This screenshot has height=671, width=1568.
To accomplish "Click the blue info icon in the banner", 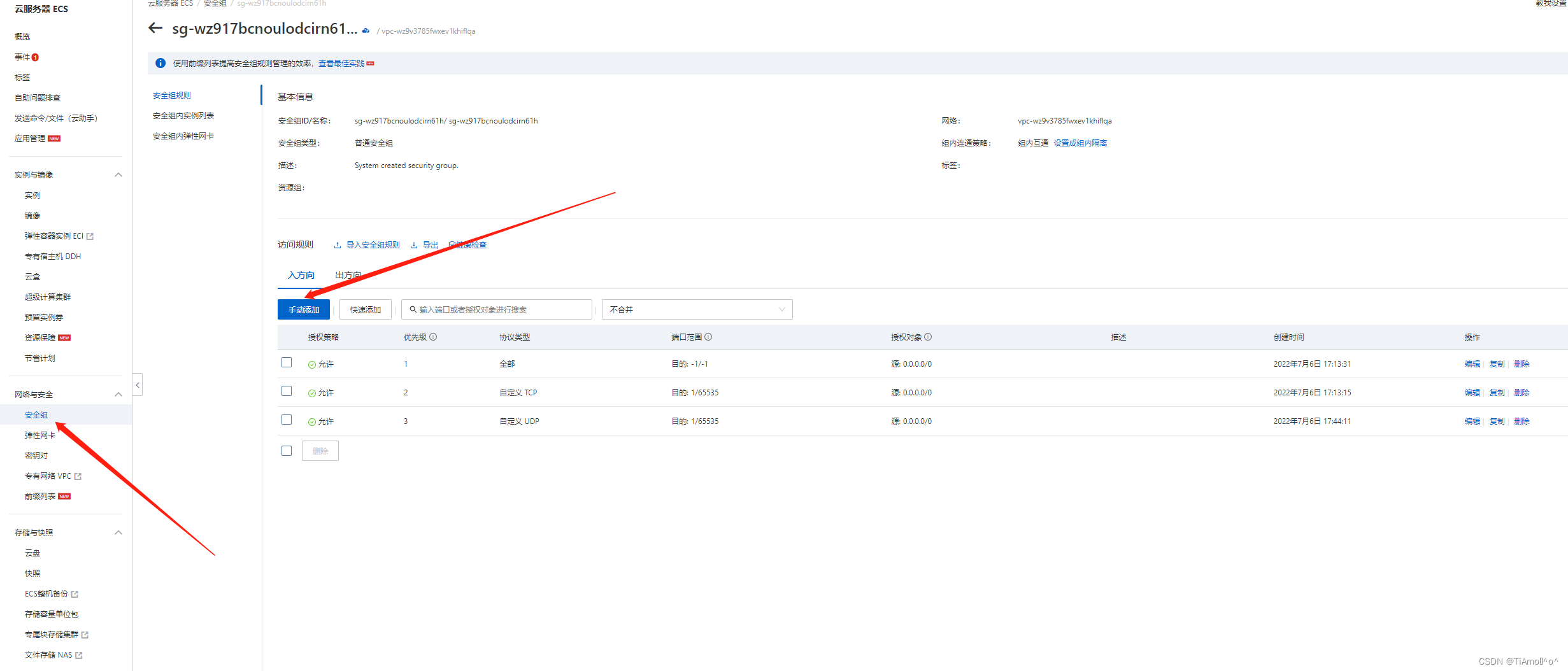I will 160,63.
